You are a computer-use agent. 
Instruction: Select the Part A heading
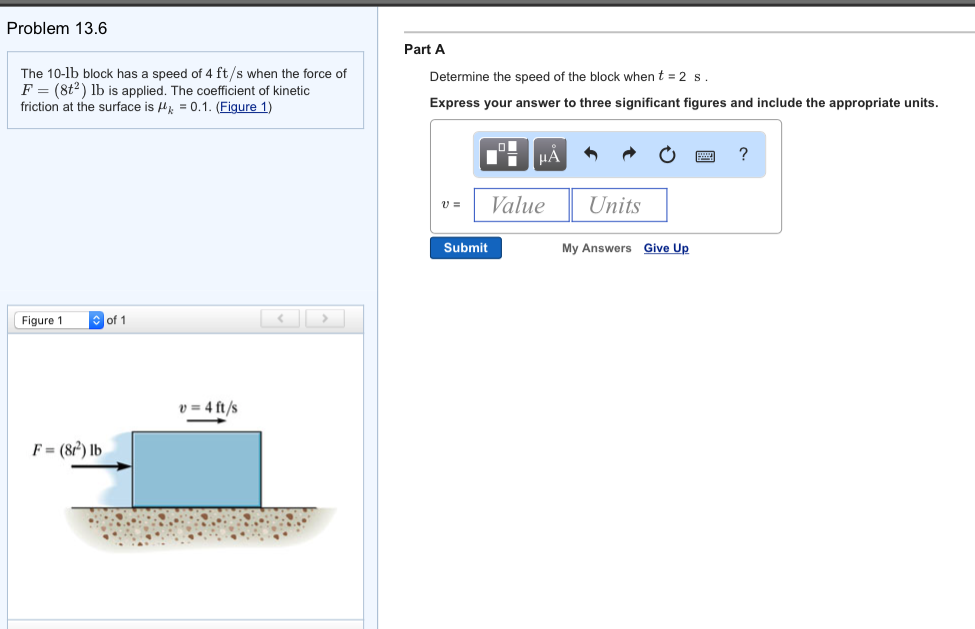tap(420, 49)
